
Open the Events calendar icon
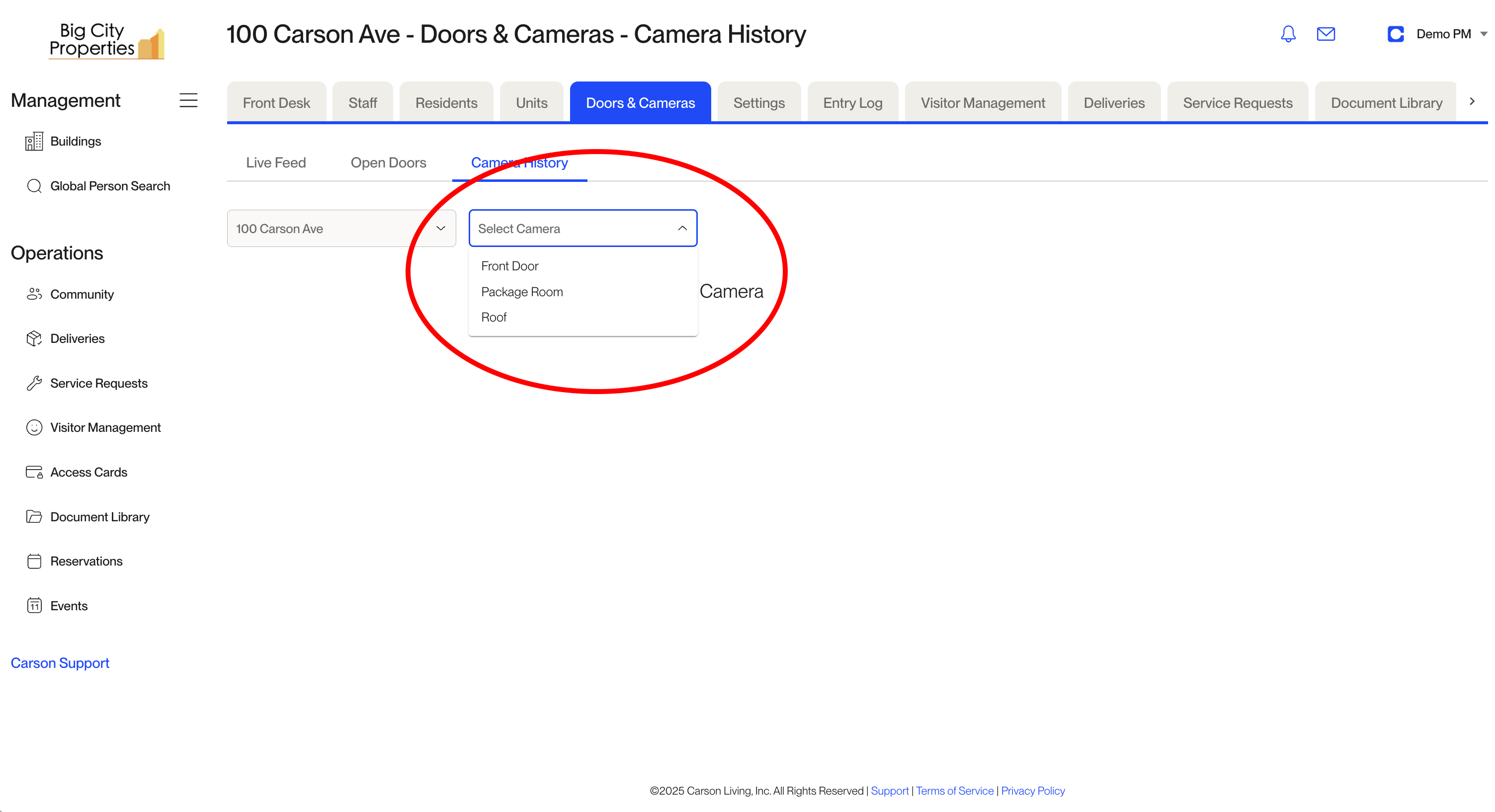pos(34,605)
